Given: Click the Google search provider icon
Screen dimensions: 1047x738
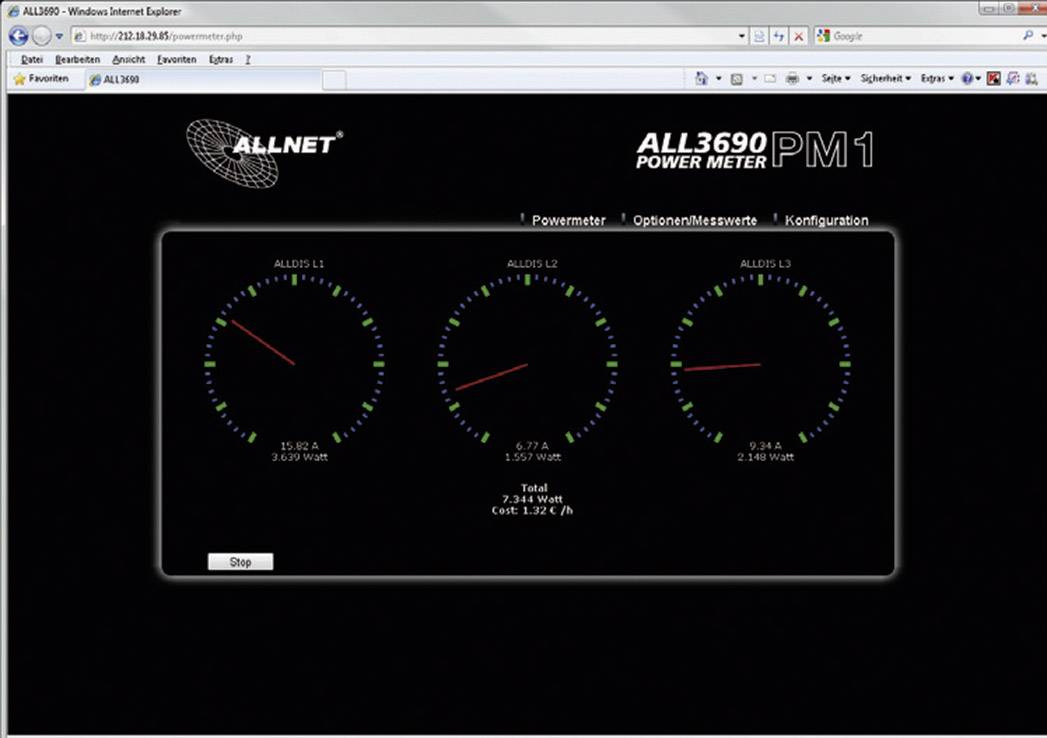Looking at the screenshot, I should (824, 36).
